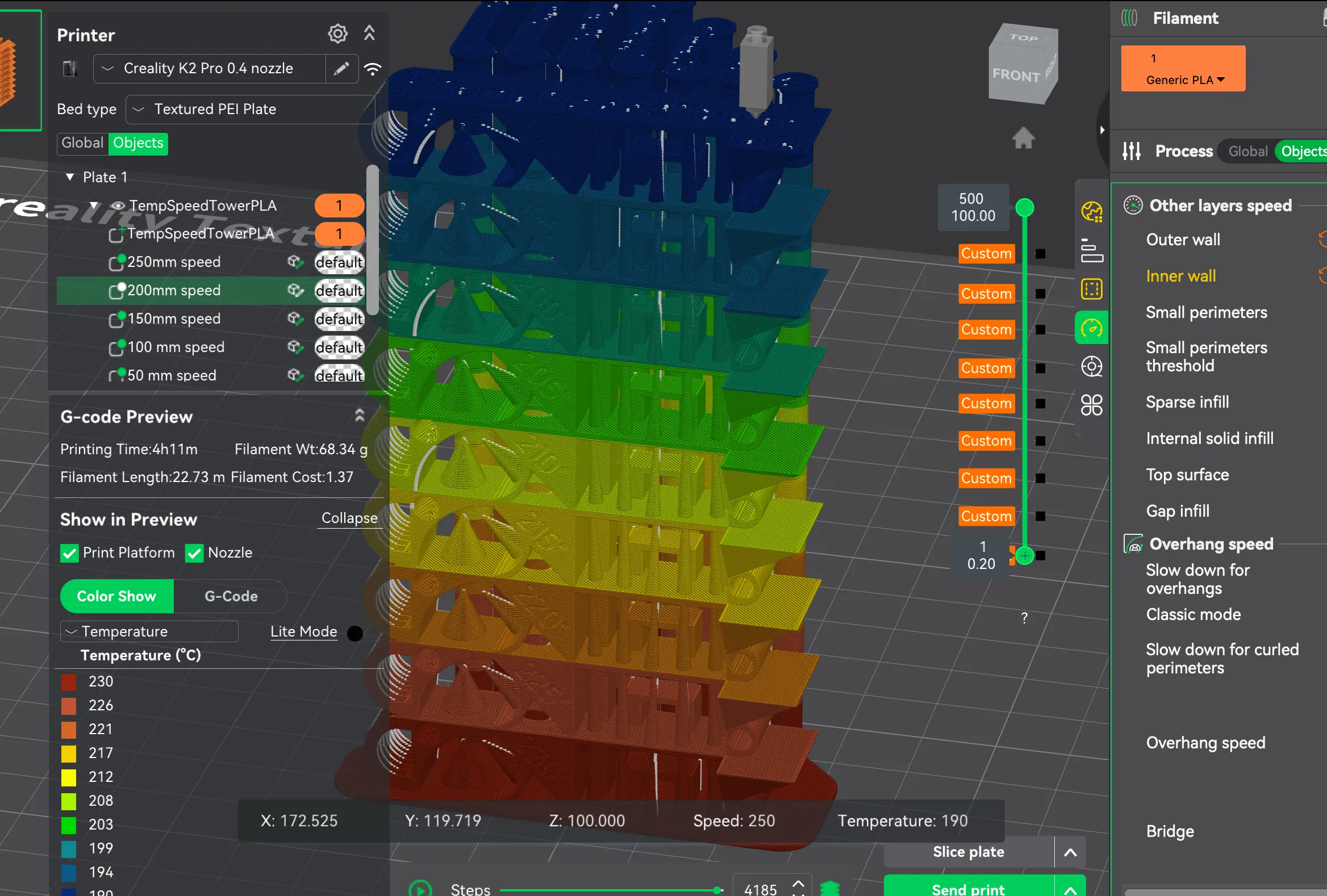This screenshot has height=896, width=1327.
Task: Click the topmost Custom layer marker
Action: [986, 253]
